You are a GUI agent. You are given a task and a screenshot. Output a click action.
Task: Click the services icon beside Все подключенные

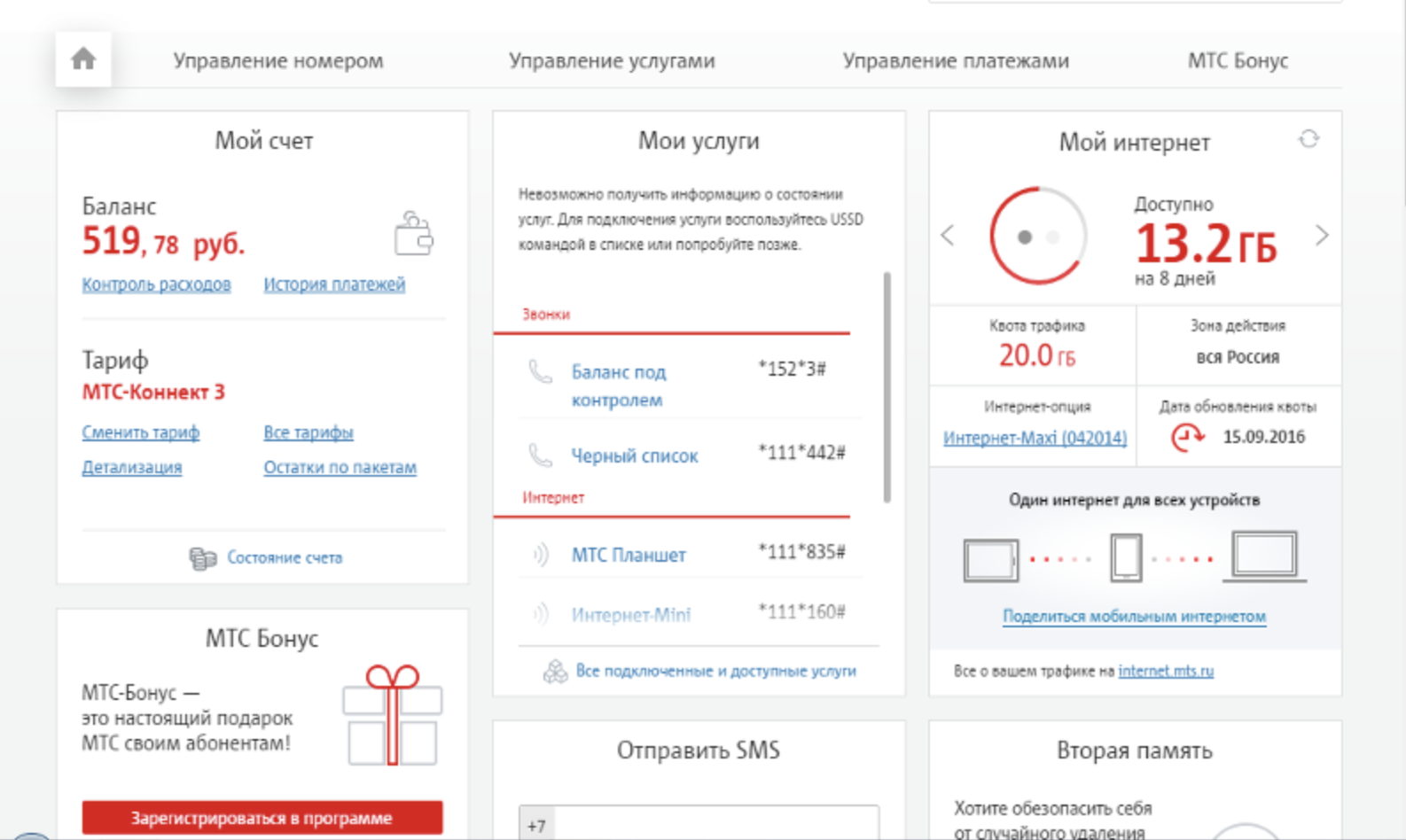[x=555, y=672]
